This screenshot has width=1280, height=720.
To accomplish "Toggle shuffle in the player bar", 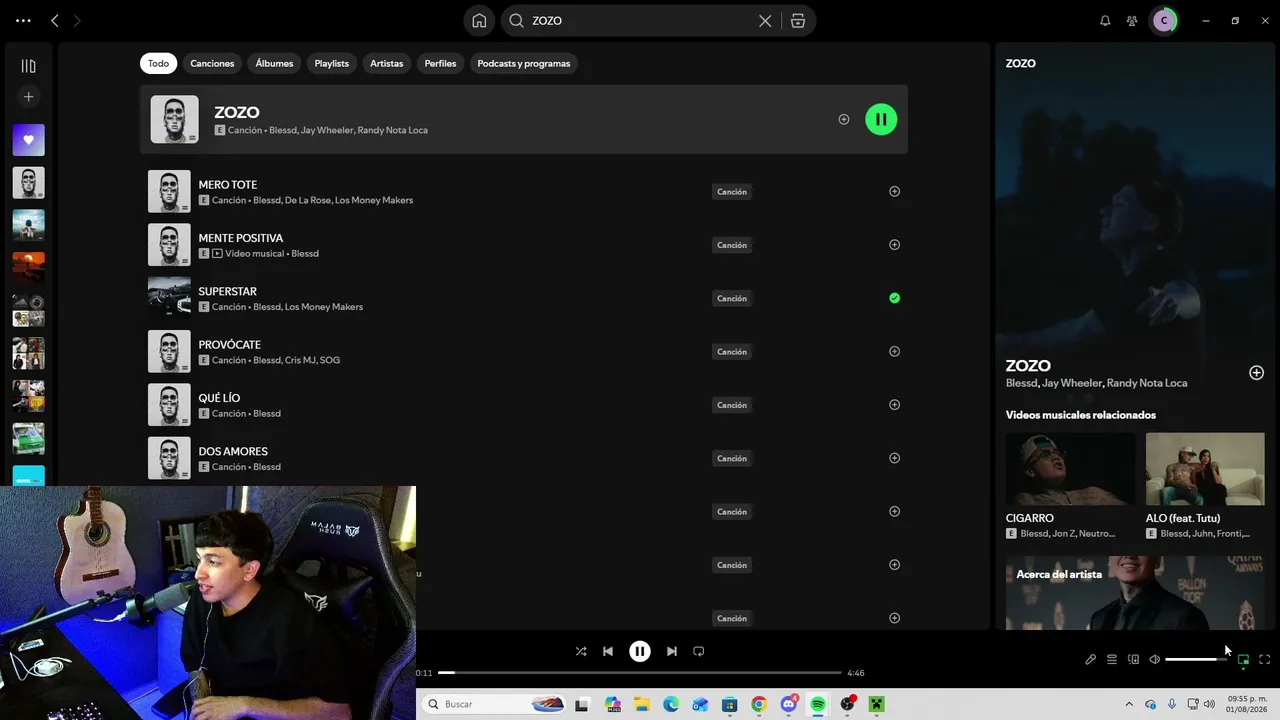I will 581,651.
